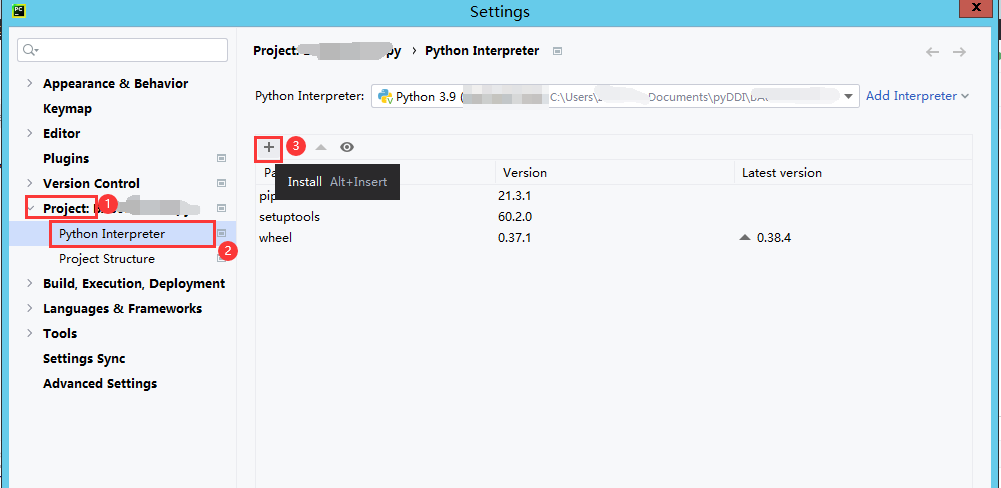Click the project-level icon beside the Python Interpreter heading

(x=557, y=51)
